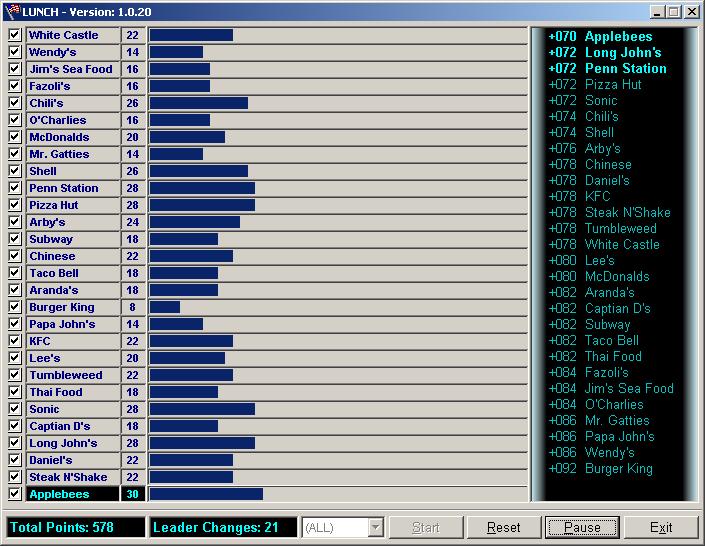Click the (ALL) combo box field
The width and height of the screenshot is (705, 546).
pyautogui.click(x=343, y=527)
